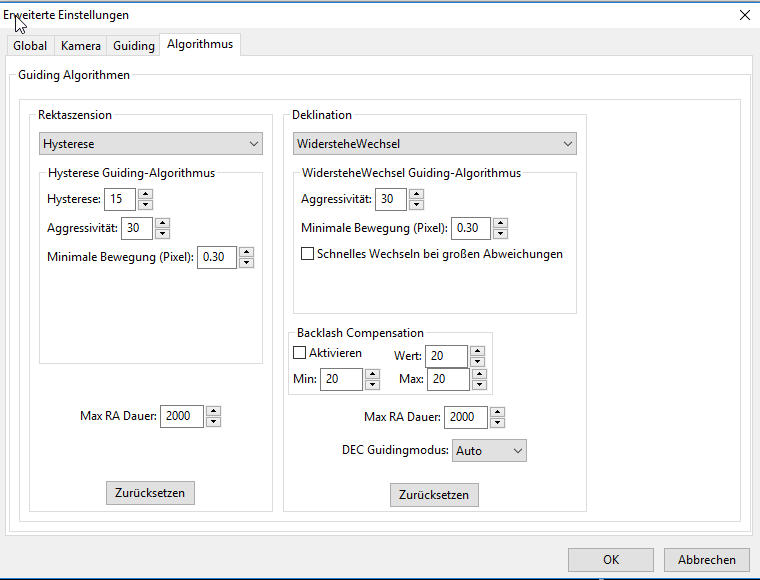Increase Deklination Aggressivität with up arrow

point(416,194)
